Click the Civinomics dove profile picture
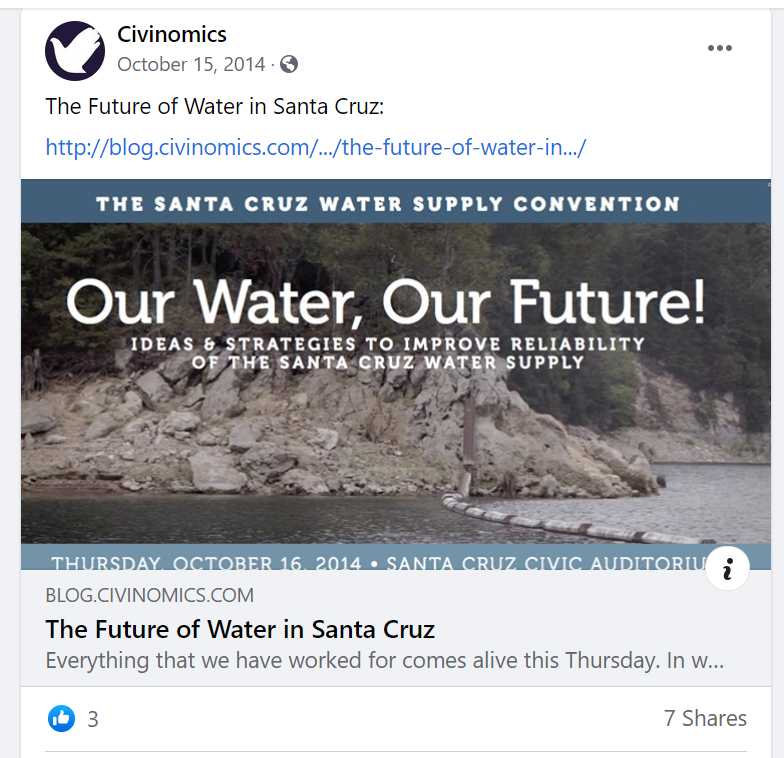This screenshot has width=784, height=758. point(75,51)
